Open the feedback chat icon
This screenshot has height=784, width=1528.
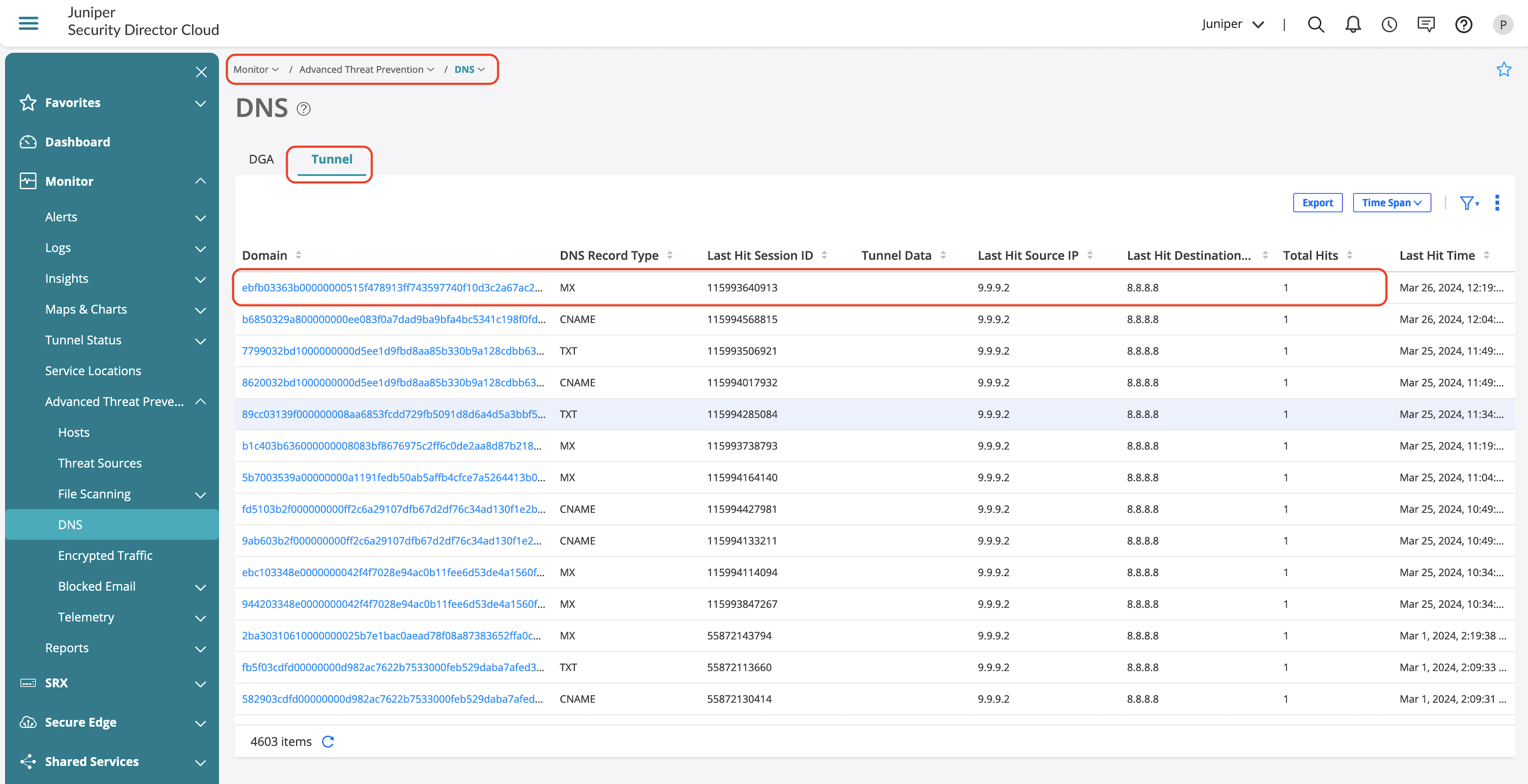(1426, 24)
